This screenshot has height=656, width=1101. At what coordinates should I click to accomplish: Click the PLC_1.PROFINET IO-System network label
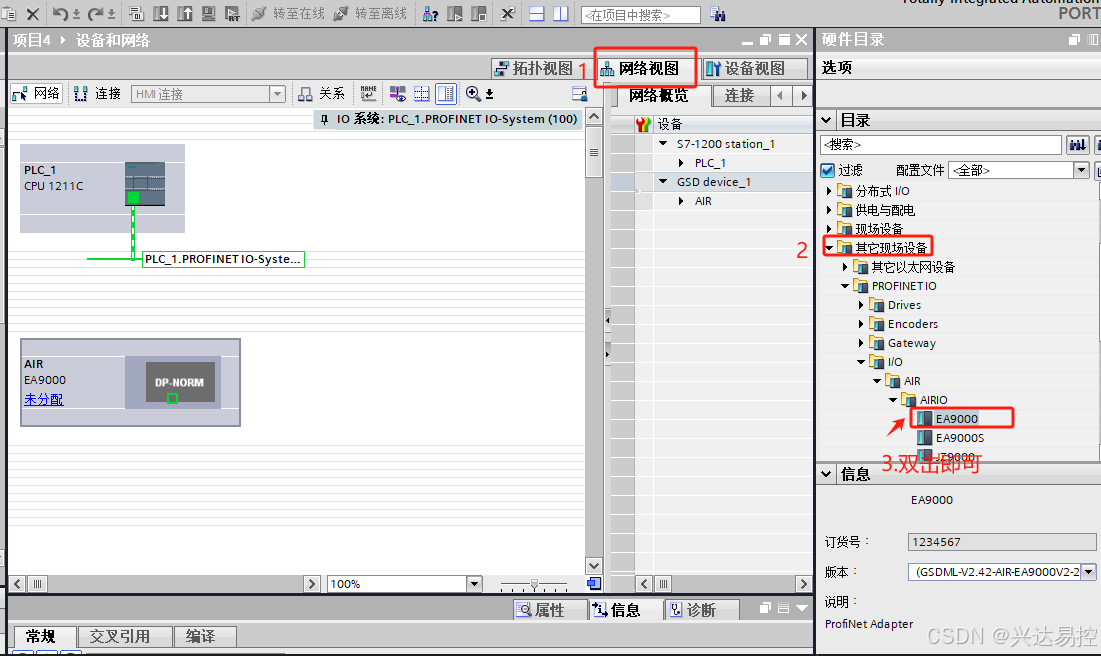coord(223,259)
